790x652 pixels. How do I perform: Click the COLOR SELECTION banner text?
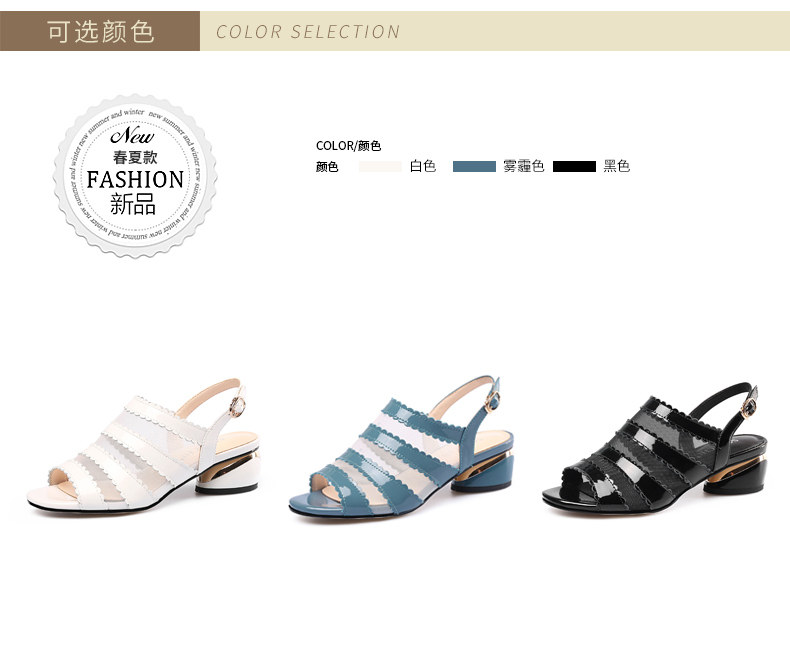[308, 32]
